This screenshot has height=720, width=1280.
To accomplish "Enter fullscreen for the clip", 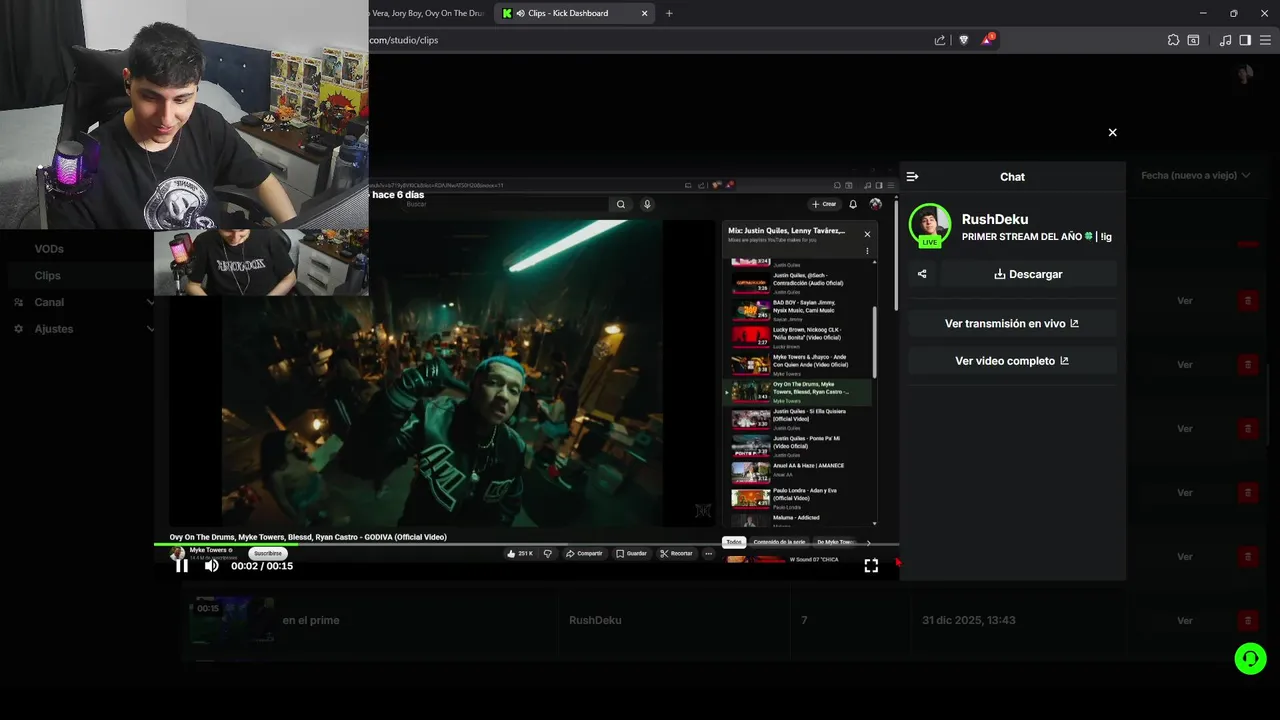I will click(871, 566).
